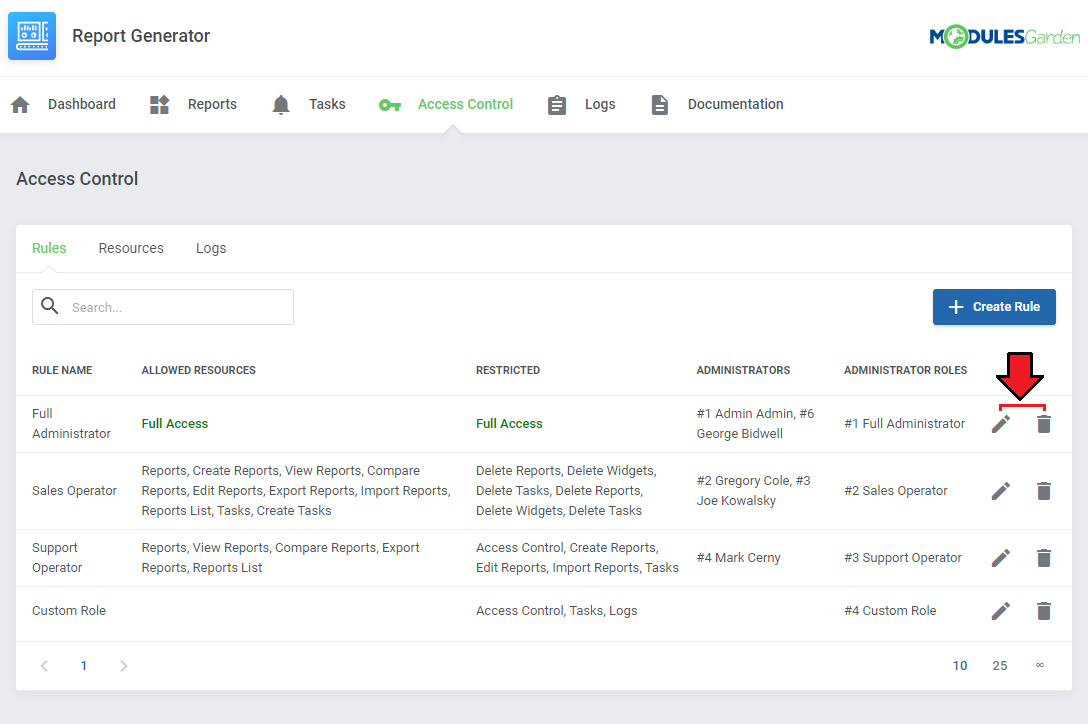
Task: Click '#4 Custom Role' role cell
Action: coord(890,611)
